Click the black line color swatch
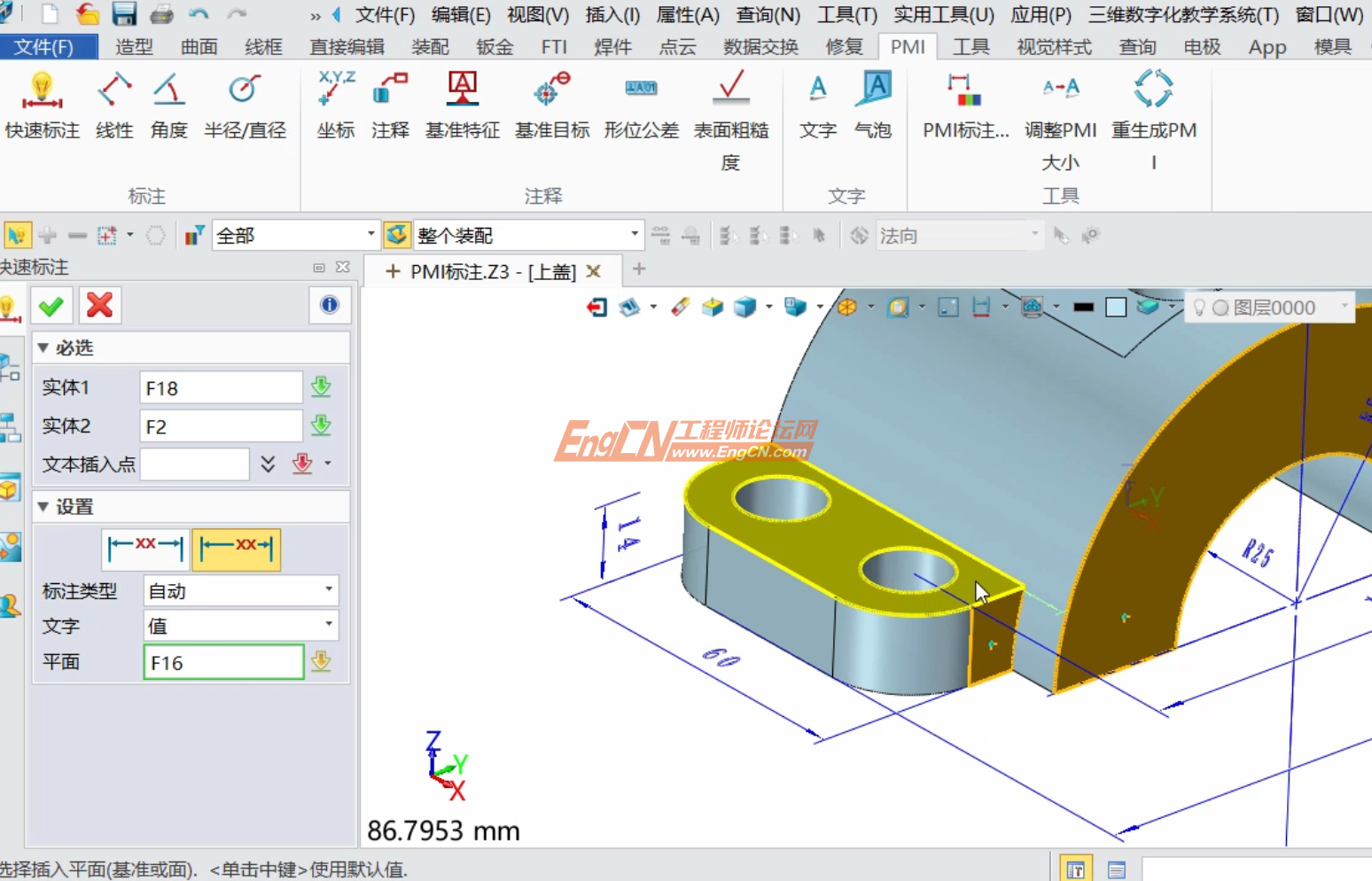This screenshot has width=1372, height=881. (x=1084, y=307)
